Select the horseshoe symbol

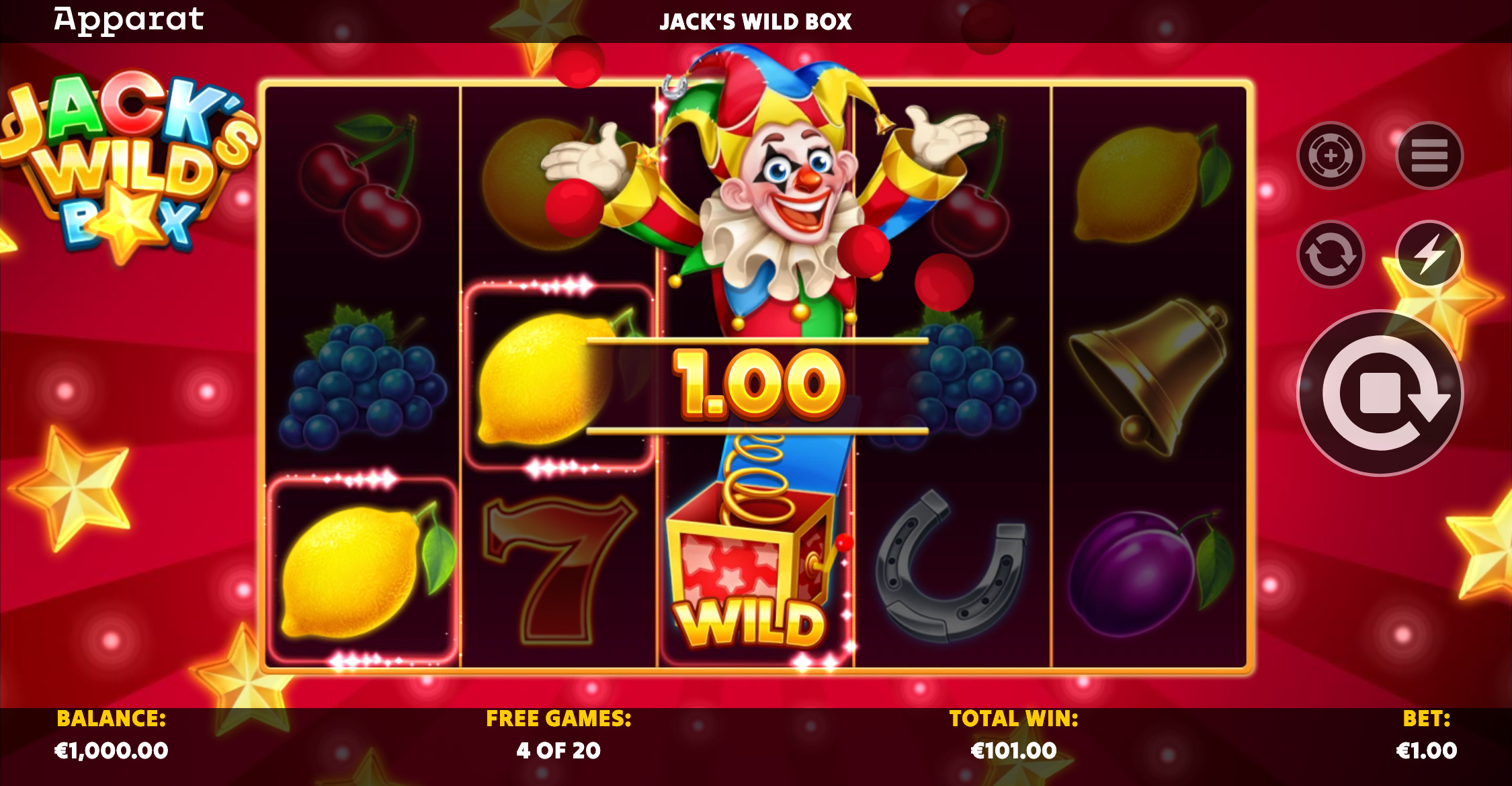click(x=952, y=566)
